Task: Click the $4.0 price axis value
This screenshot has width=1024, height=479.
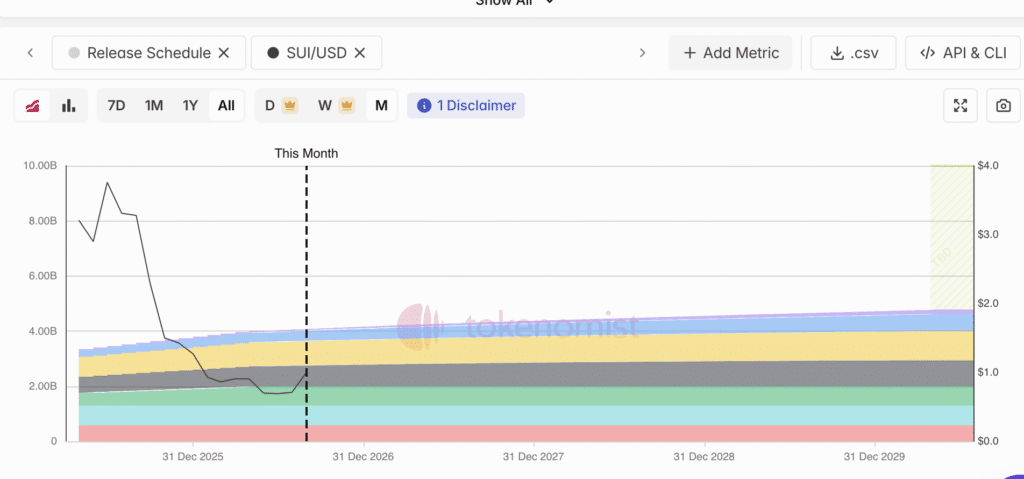Action: click(x=987, y=166)
